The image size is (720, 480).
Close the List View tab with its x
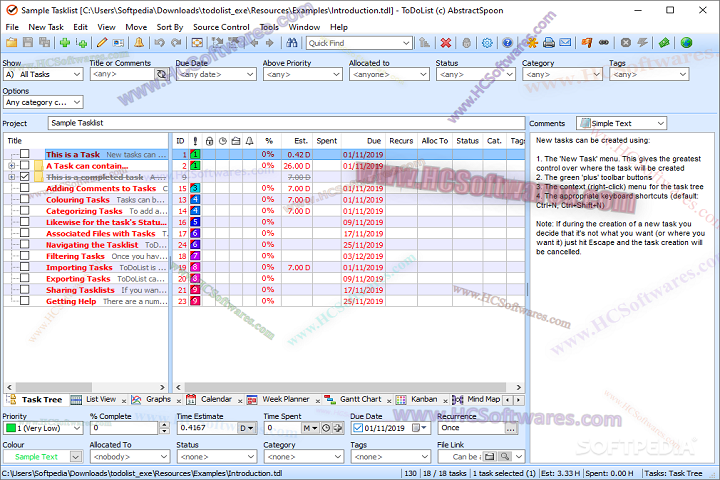click(x=124, y=401)
